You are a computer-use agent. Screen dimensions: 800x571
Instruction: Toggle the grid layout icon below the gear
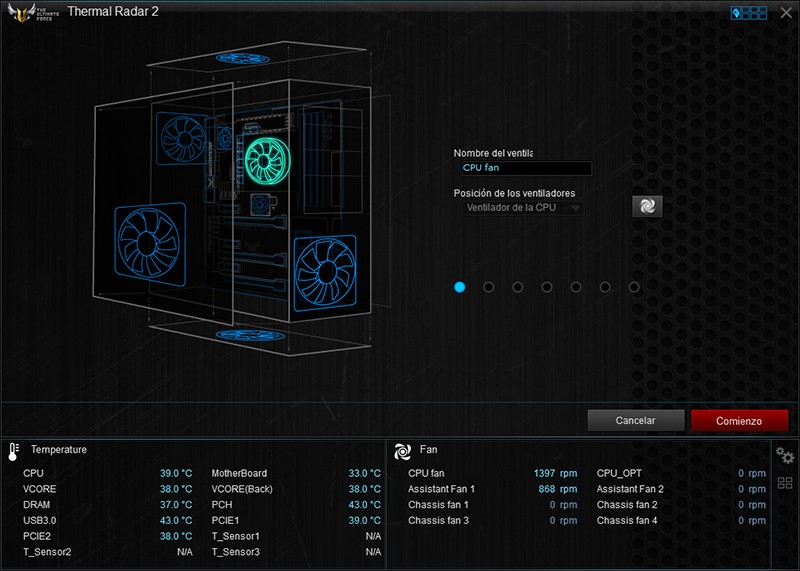[x=785, y=483]
